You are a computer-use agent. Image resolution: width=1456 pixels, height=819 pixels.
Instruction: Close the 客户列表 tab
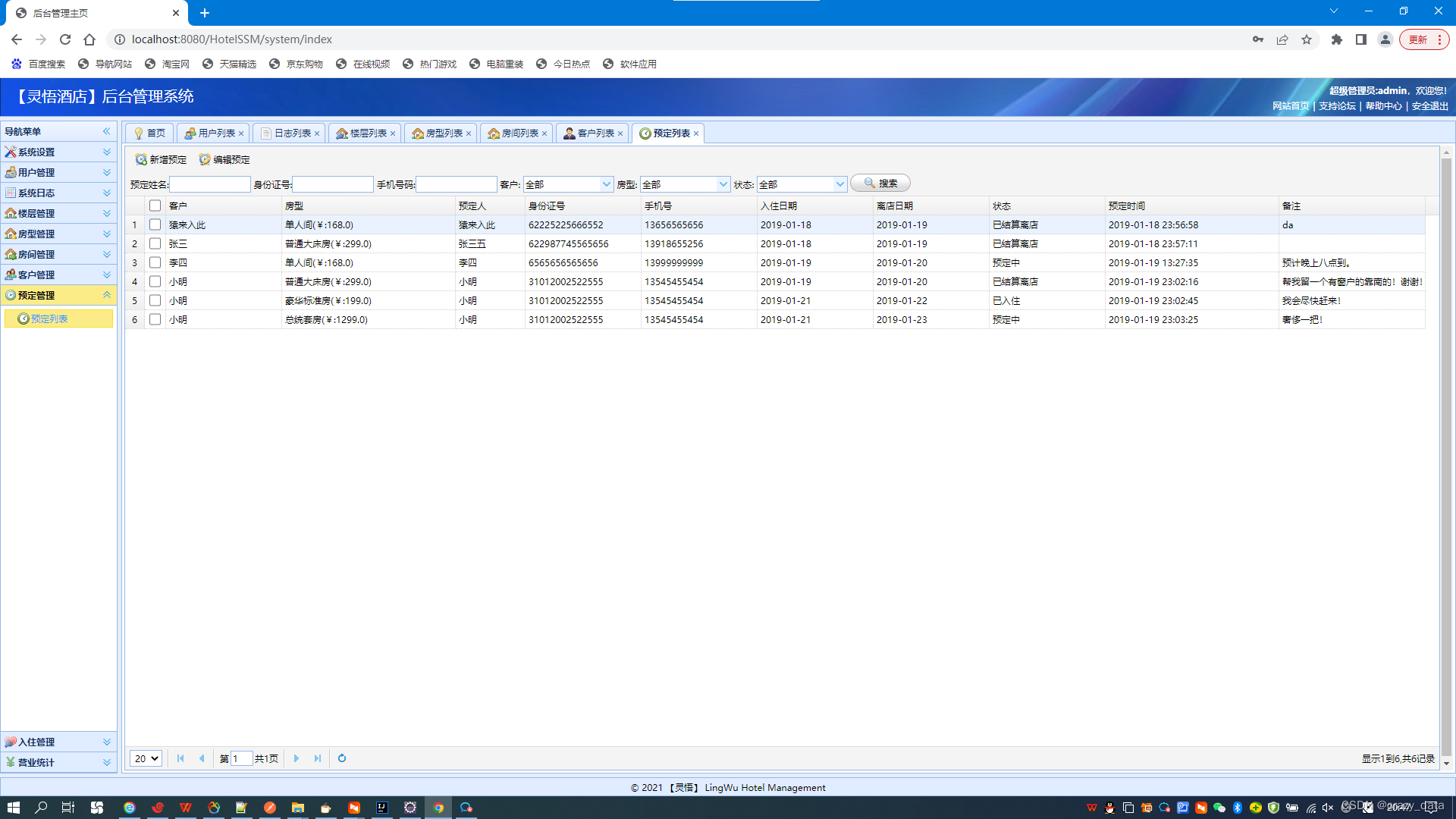(x=620, y=133)
